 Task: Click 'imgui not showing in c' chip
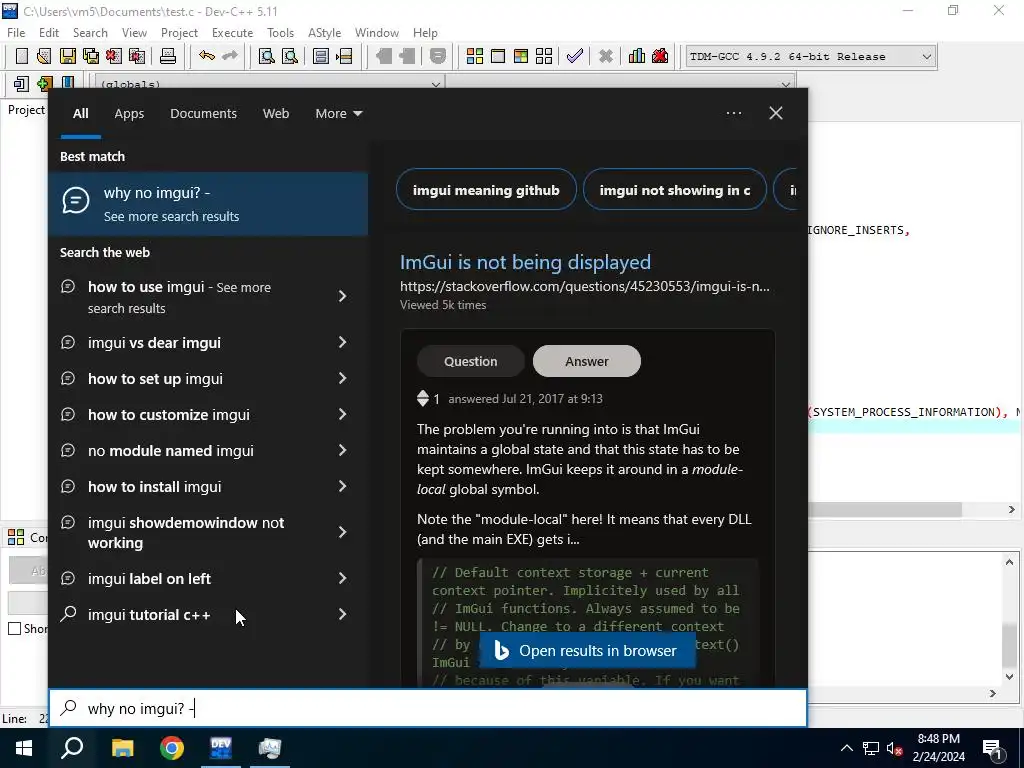[x=675, y=190]
